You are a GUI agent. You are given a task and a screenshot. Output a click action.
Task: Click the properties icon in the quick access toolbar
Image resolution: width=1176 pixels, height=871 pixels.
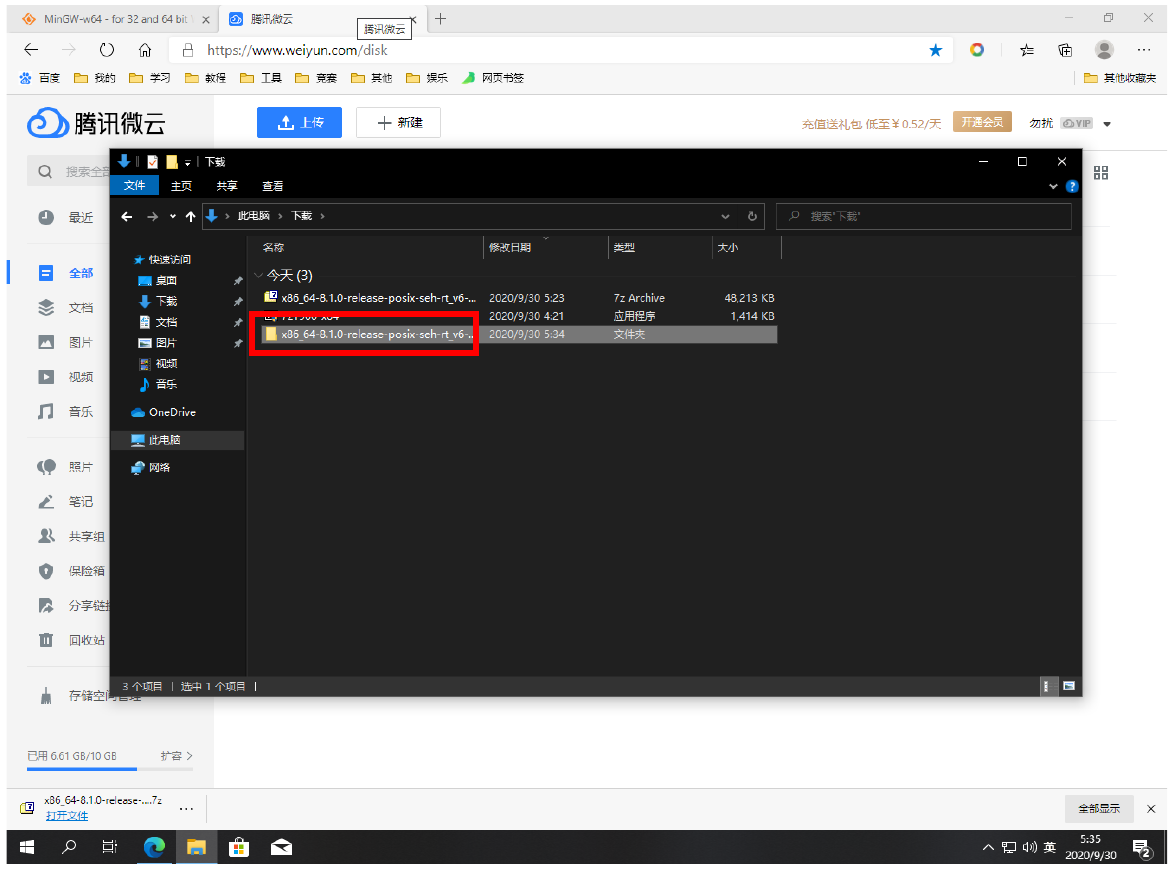153,161
